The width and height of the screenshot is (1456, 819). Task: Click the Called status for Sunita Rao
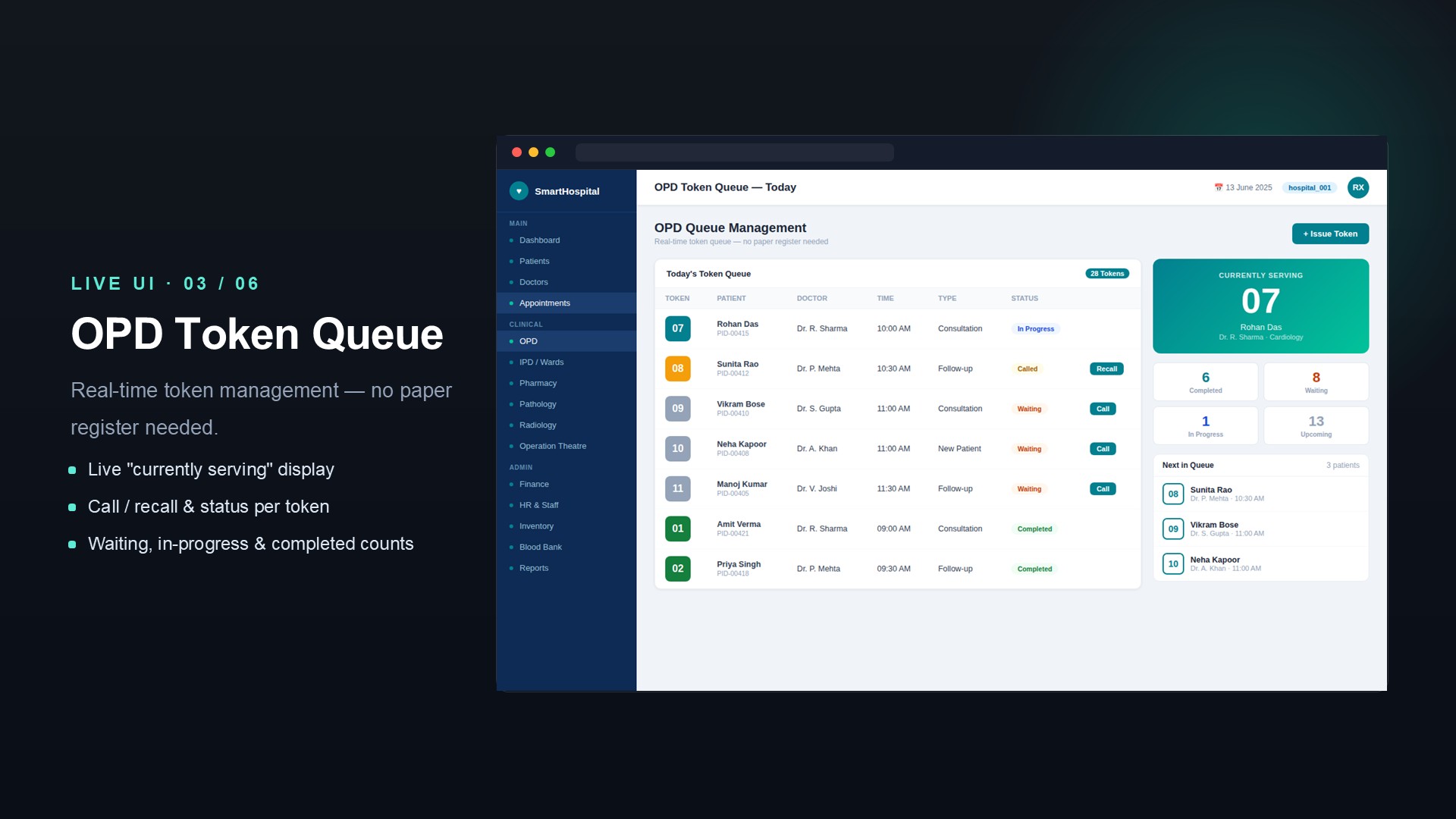[1027, 369]
